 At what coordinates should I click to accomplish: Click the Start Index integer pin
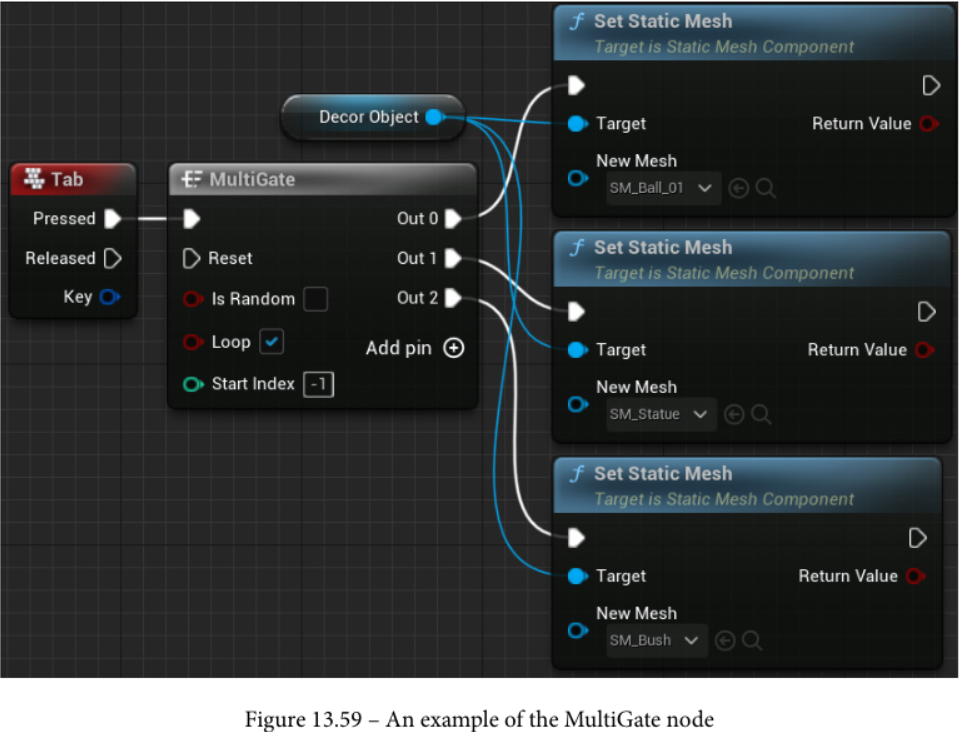pos(193,384)
